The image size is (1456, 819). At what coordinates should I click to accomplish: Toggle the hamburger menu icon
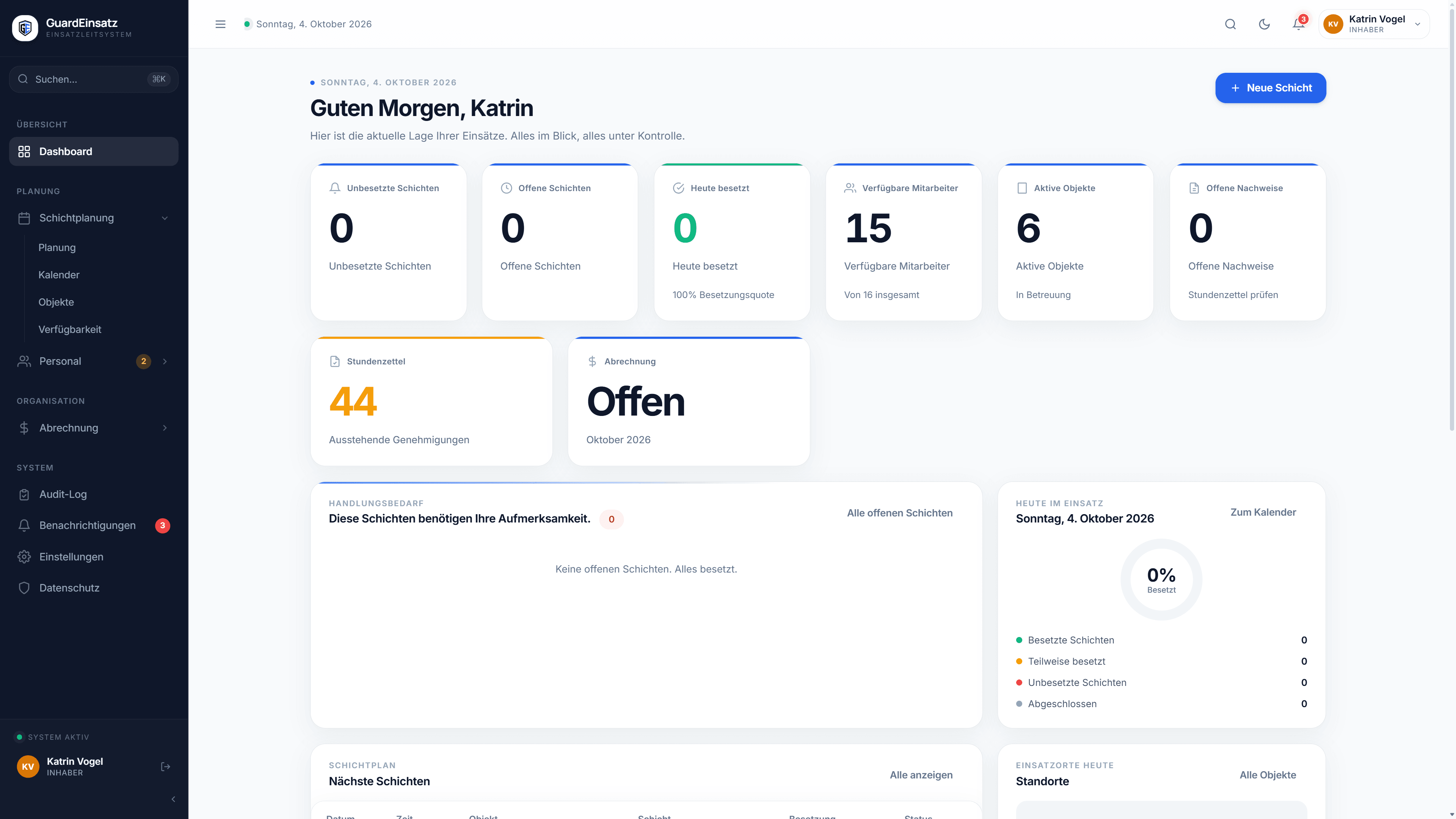pyautogui.click(x=220, y=24)
